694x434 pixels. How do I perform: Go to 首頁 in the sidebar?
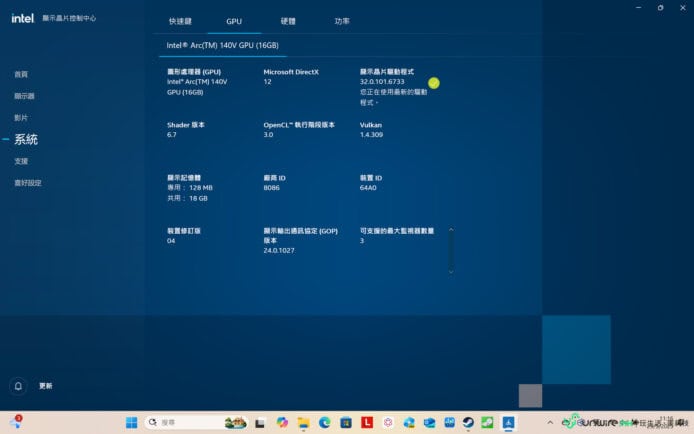coord(21,74)
